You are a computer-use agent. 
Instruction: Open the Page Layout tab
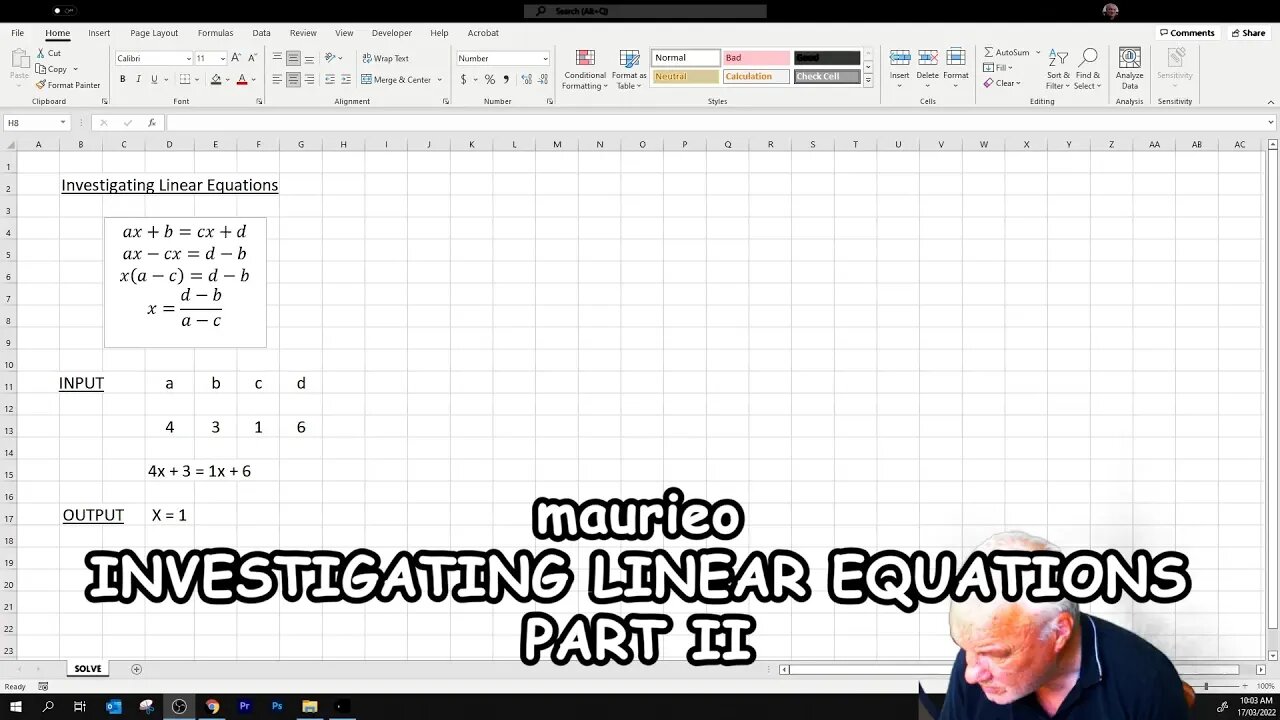click(154, 33)
